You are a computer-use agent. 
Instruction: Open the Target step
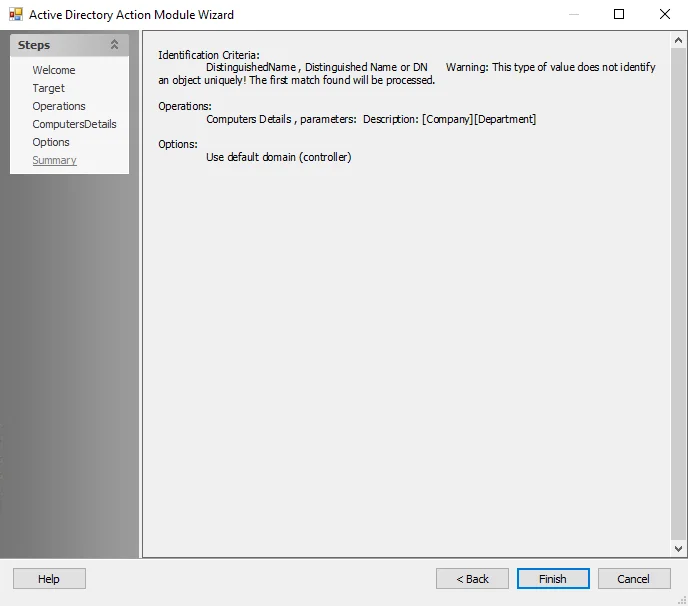(x=48, y=88)
